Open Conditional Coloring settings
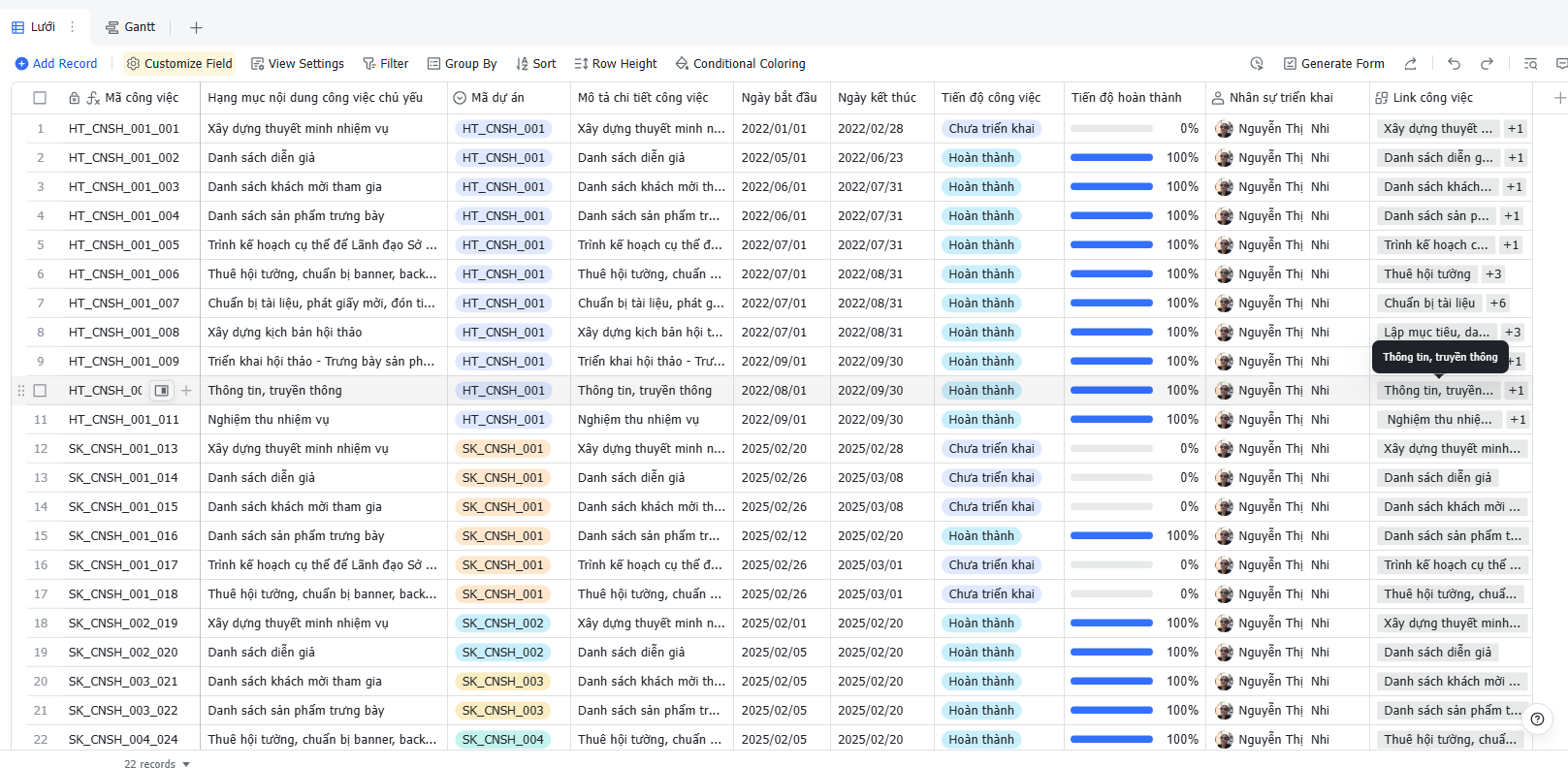1568x768 pixels. 741,64
